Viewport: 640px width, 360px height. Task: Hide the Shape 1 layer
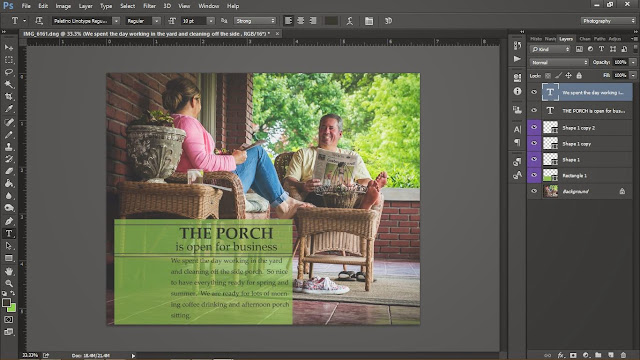coord(534,159)
